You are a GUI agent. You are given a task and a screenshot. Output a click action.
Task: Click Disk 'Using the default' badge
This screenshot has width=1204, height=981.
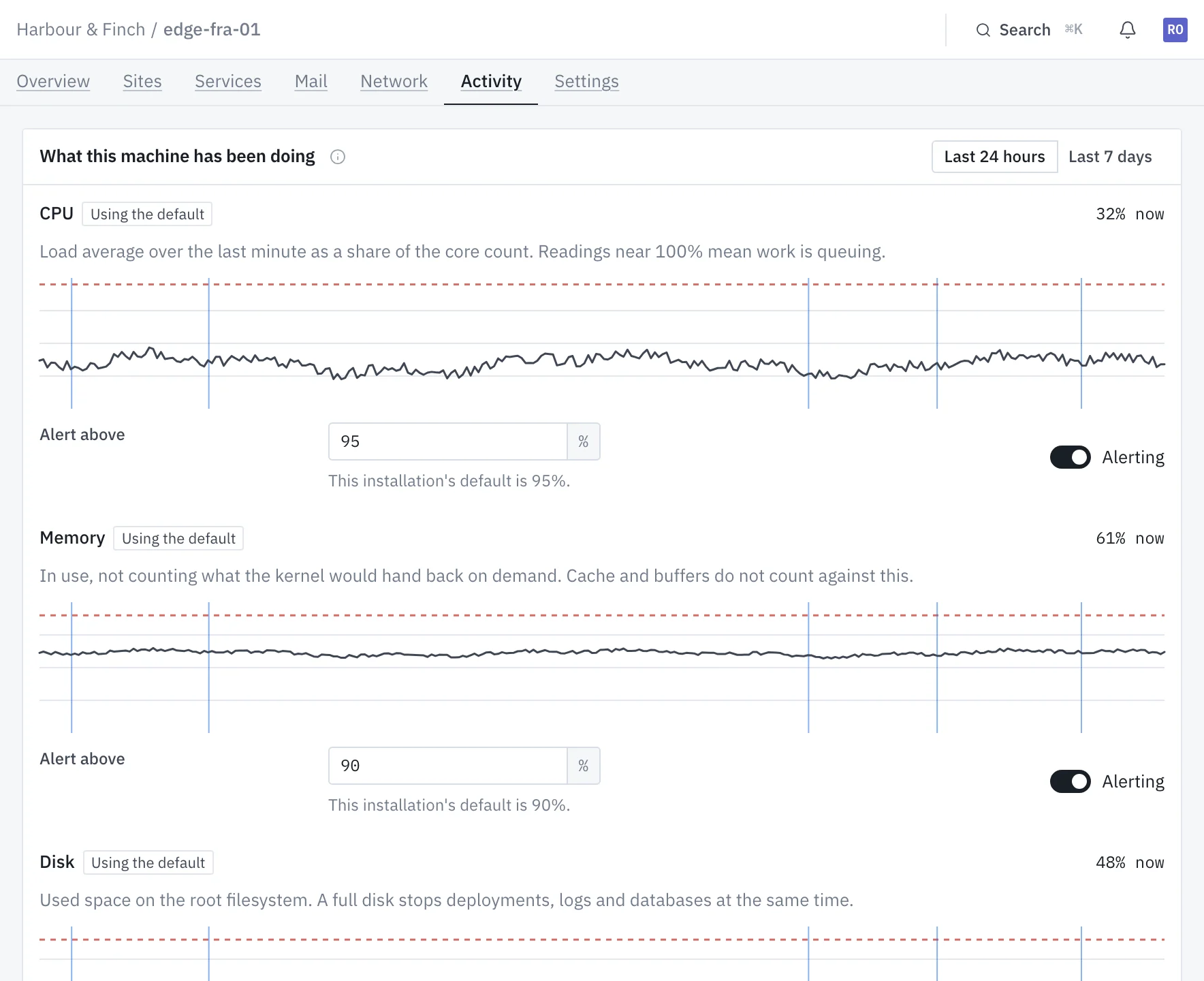click(148, 862)
